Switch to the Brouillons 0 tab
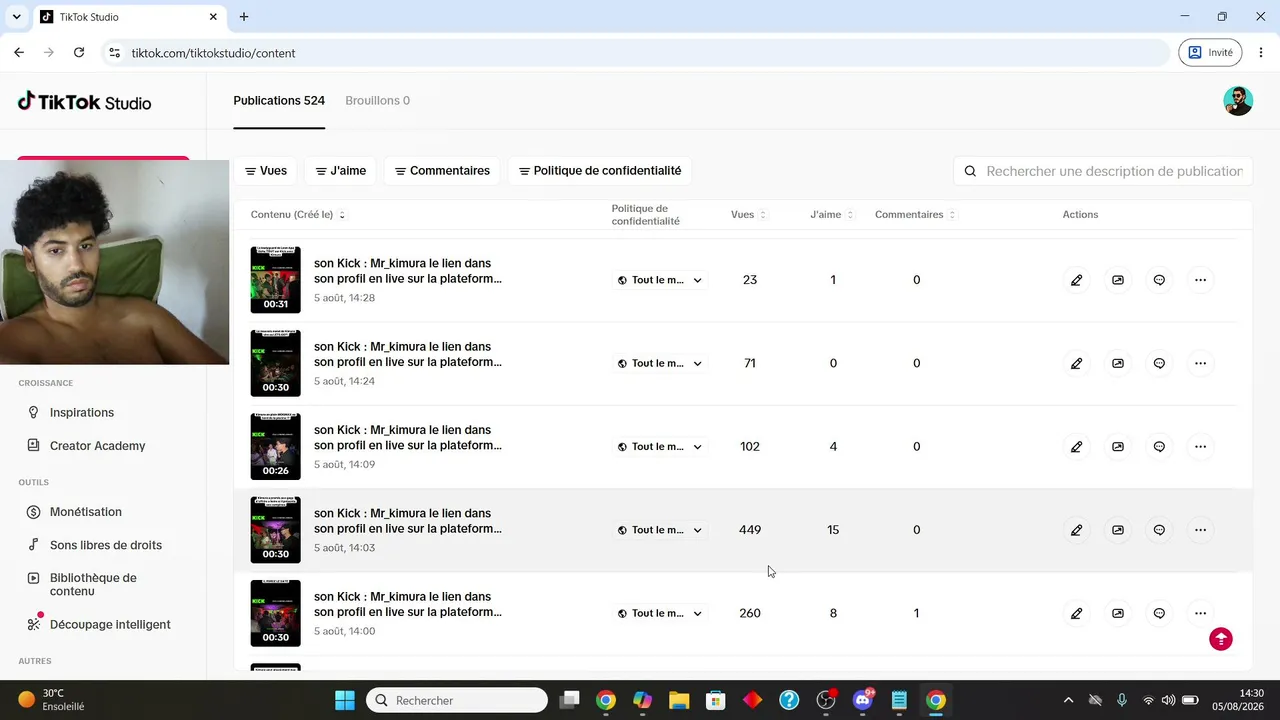The width and height of the screenshot is (1280, 720). [377, 101]
